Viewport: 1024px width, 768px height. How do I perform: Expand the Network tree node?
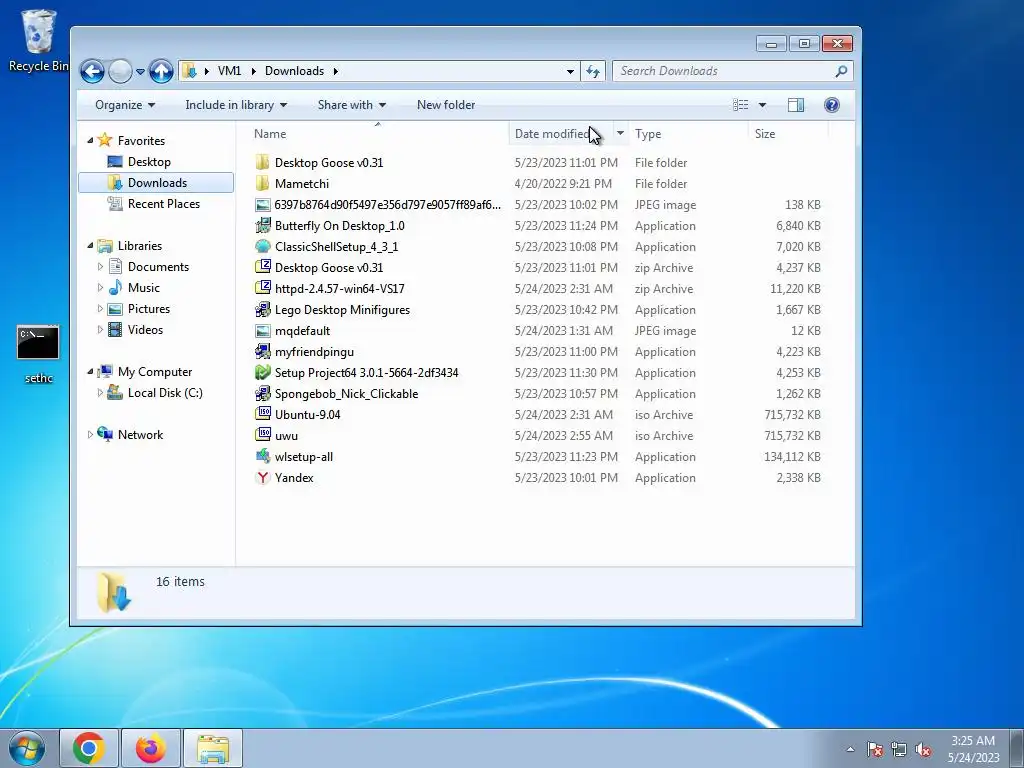coord(90,434)
